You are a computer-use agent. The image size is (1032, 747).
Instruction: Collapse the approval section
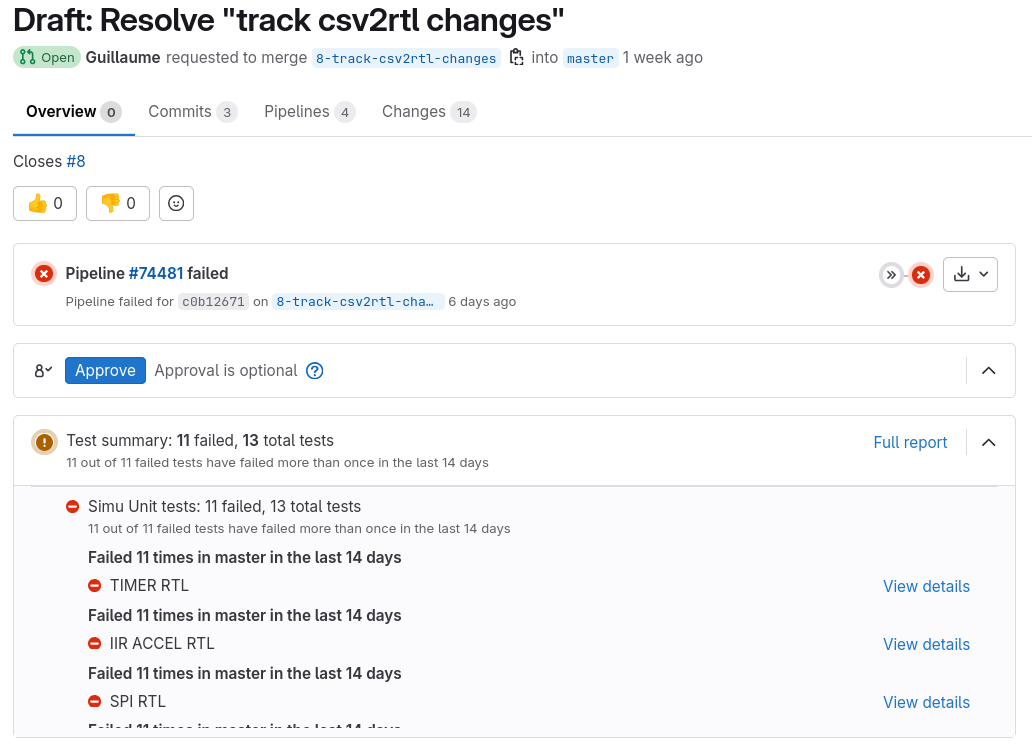tap(989, 371)
